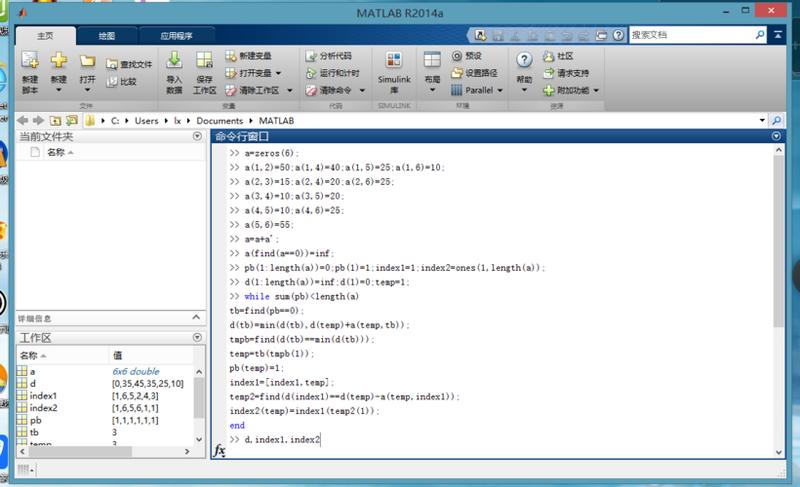Click 分析代码 (Analyze Code)
This screenshot has width=800, height=487.
[329, 56]
